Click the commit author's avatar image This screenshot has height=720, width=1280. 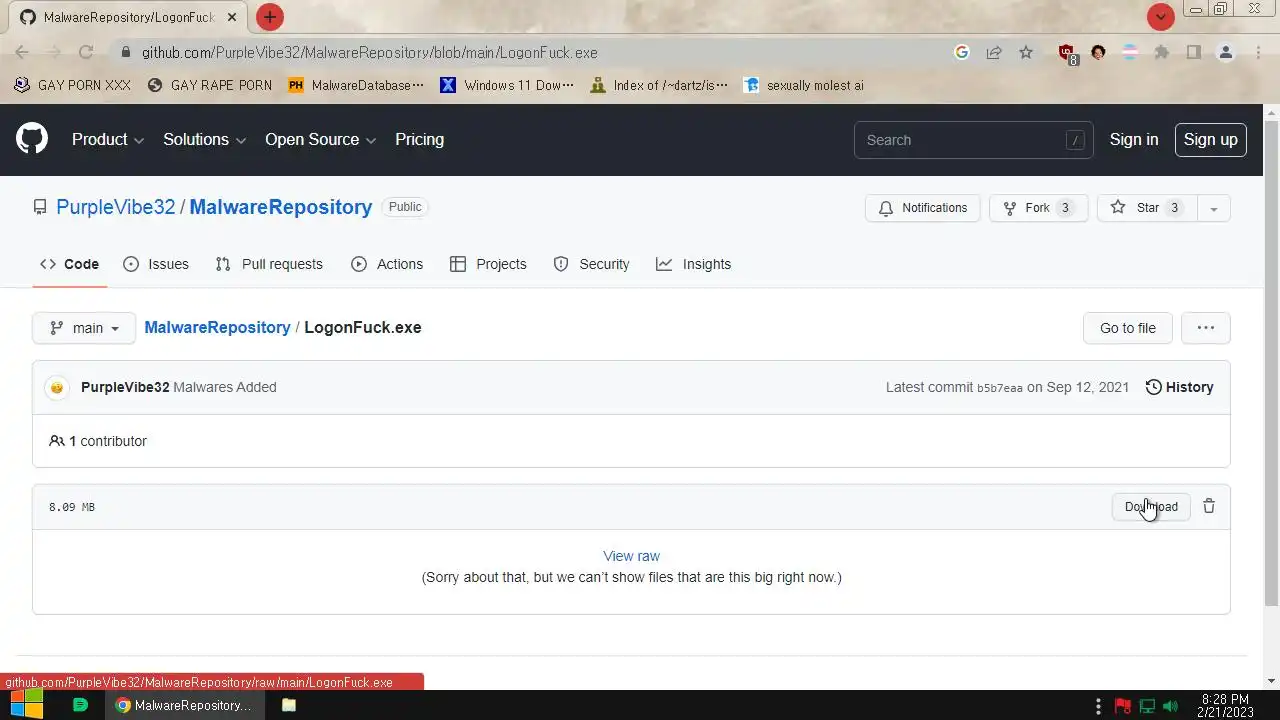click(x=57, y=387)
